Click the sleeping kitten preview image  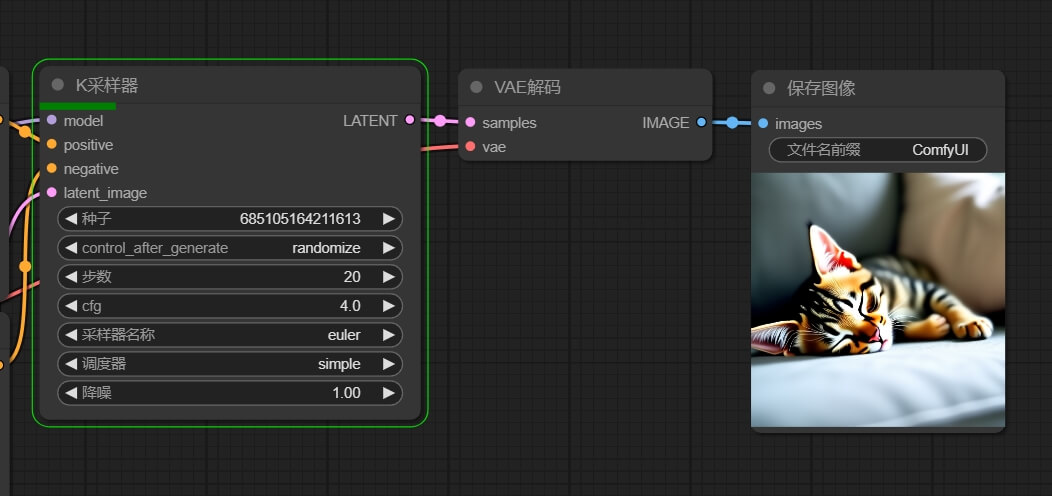(x=878, y=300)
